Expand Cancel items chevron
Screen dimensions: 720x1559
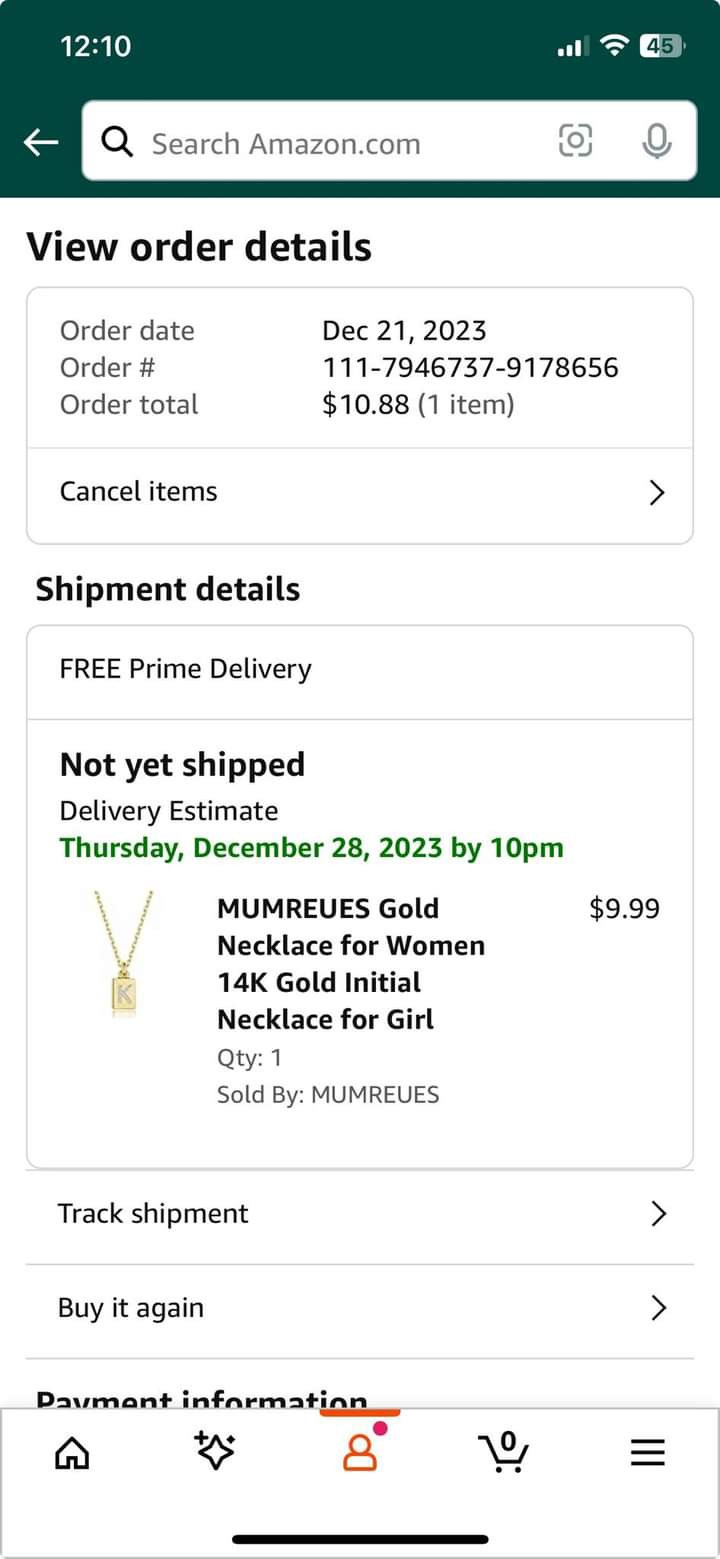(657, 493)
